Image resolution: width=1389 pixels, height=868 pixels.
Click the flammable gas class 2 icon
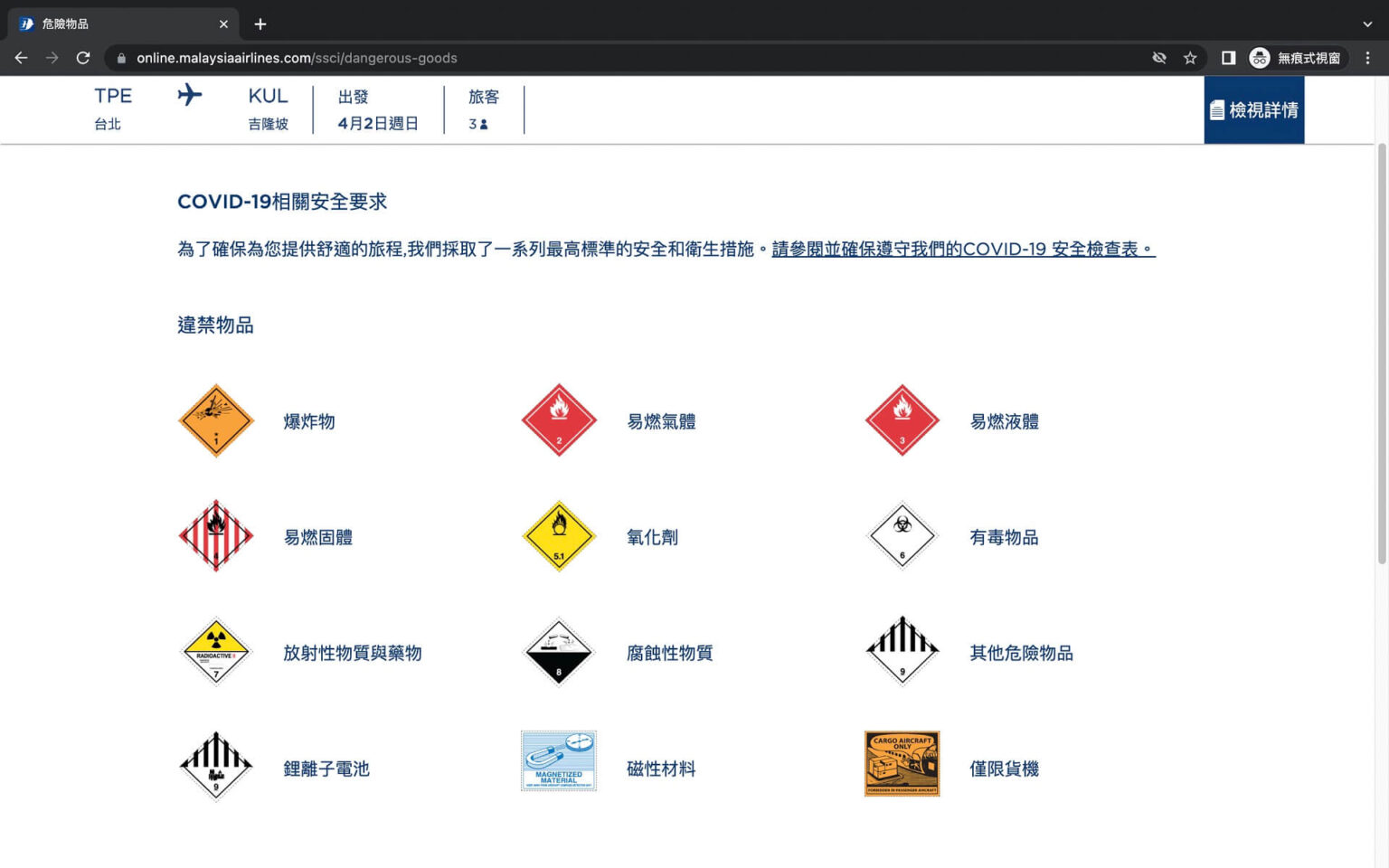click(559, 421)
